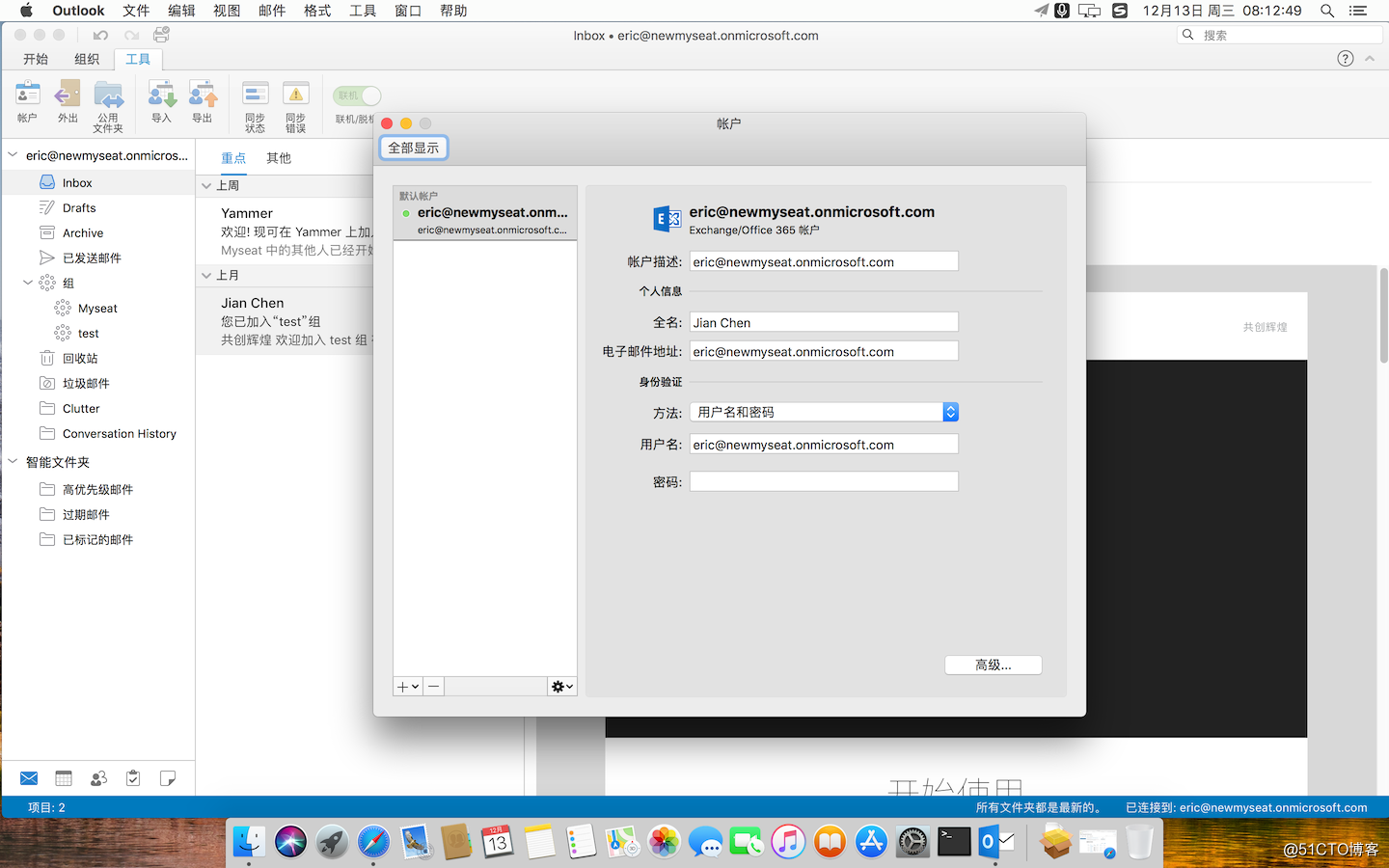The height and width of the screenshot is (868, 1389).
Task: Switch to Mail view at sidebar bottom
Action: [29, 778]
